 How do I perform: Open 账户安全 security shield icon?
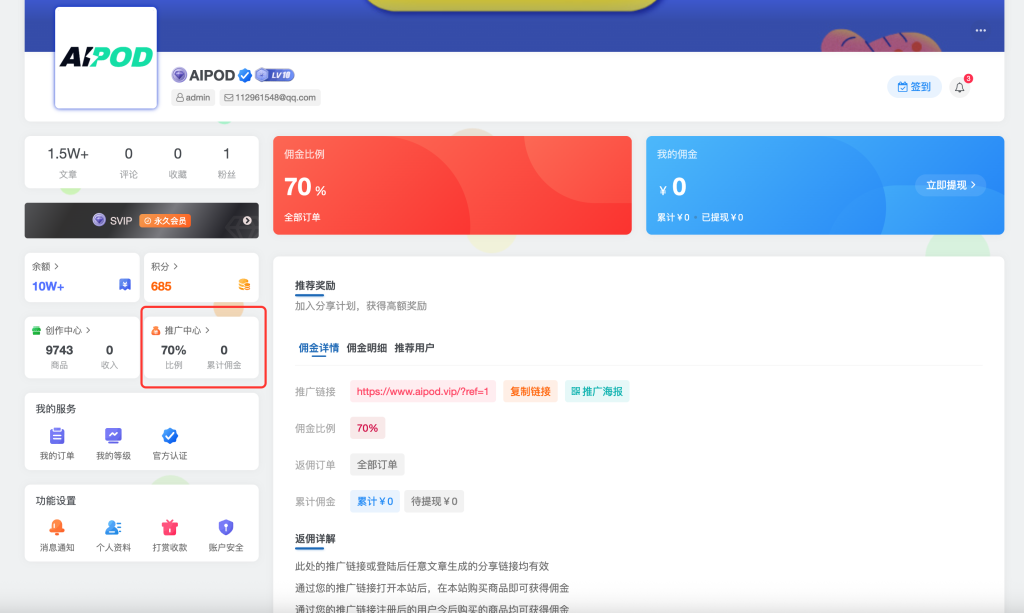point(226,528)
